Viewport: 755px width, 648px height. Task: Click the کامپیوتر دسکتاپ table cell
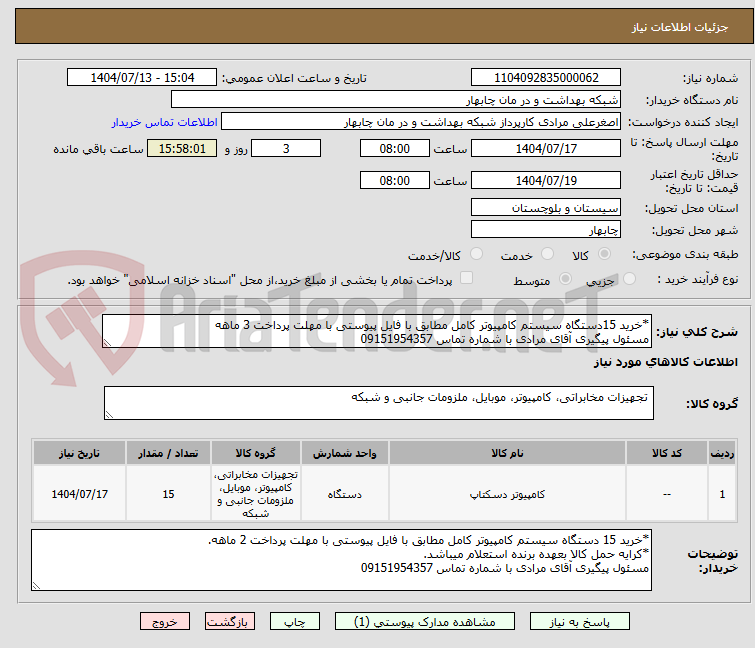pos(507,494)
